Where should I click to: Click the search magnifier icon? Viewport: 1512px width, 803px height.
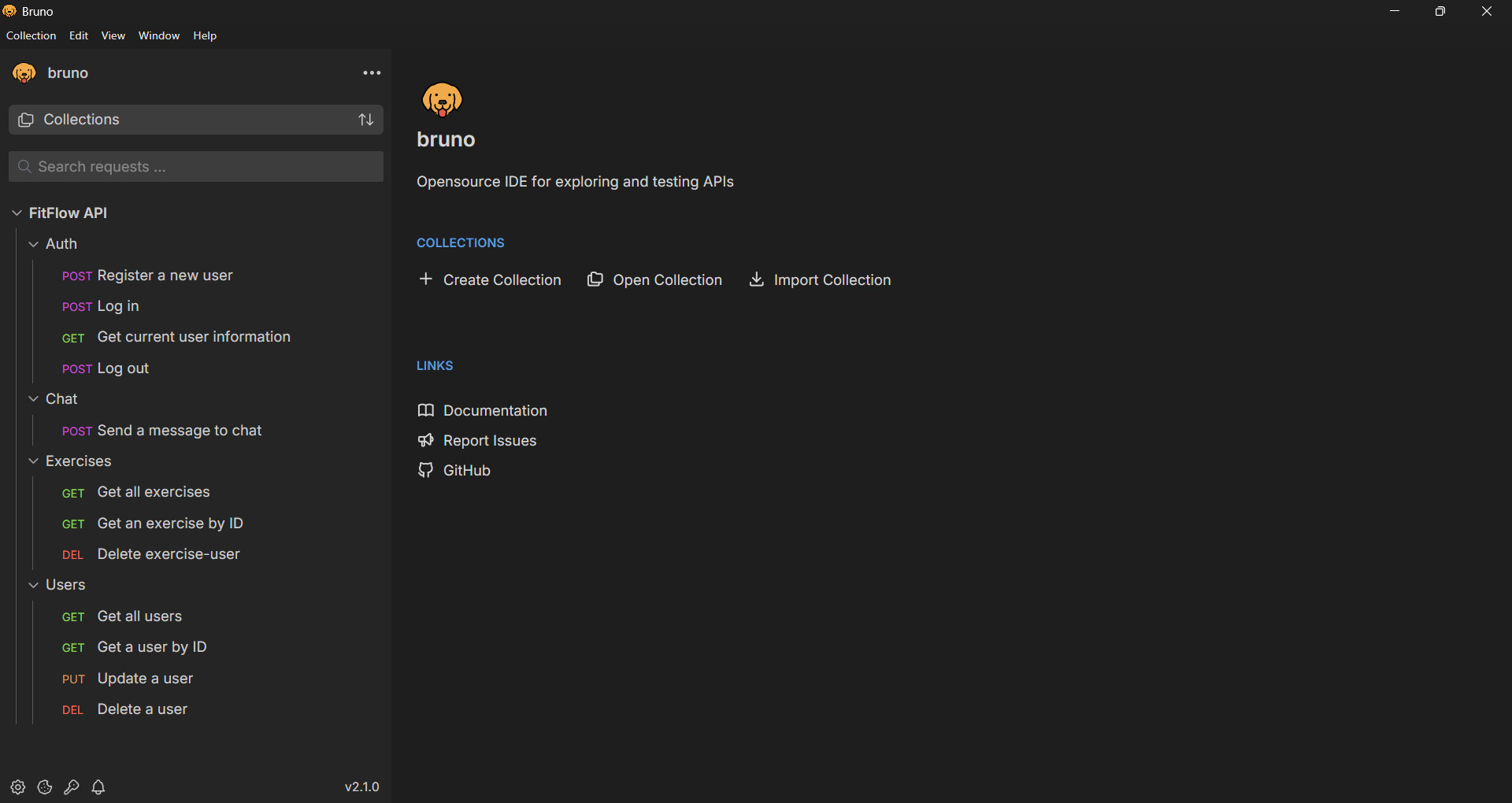coord(24,167)
